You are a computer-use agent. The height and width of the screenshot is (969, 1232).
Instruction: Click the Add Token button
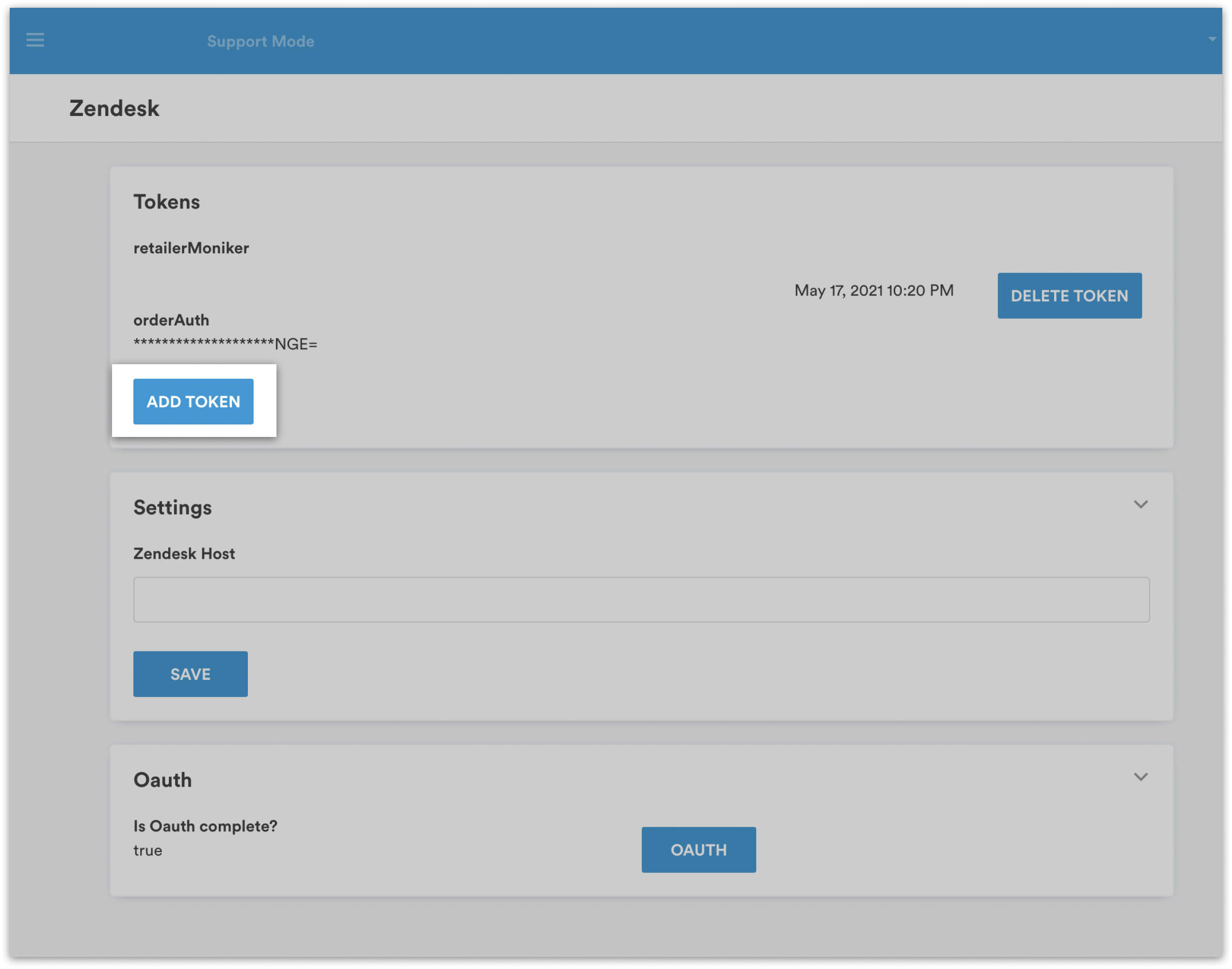click(194, 401)
